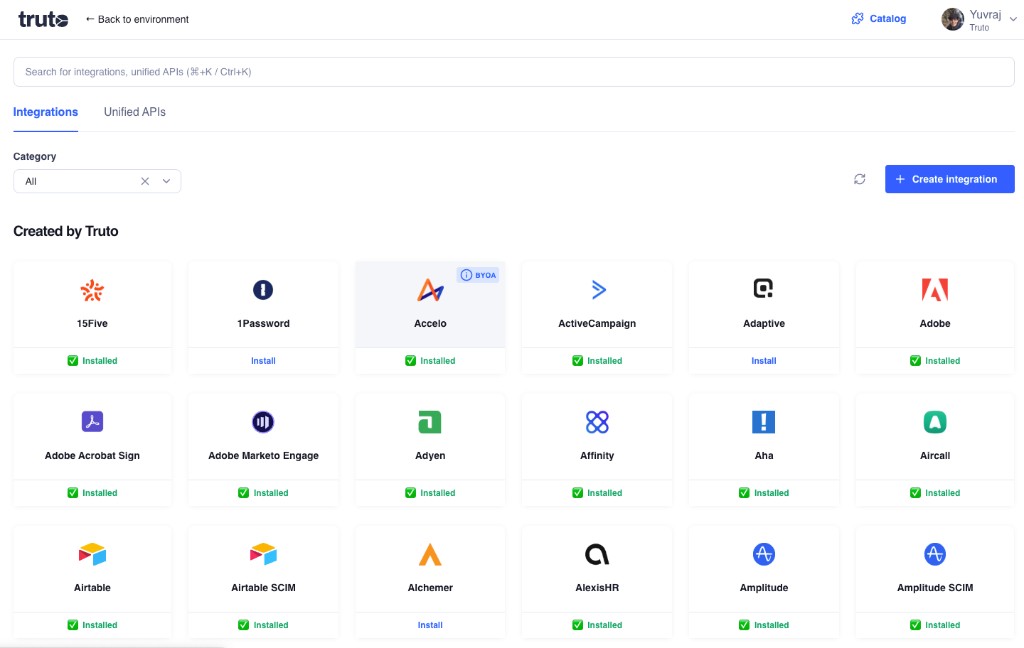Click the Truto logo

click(x=43, y=20)
